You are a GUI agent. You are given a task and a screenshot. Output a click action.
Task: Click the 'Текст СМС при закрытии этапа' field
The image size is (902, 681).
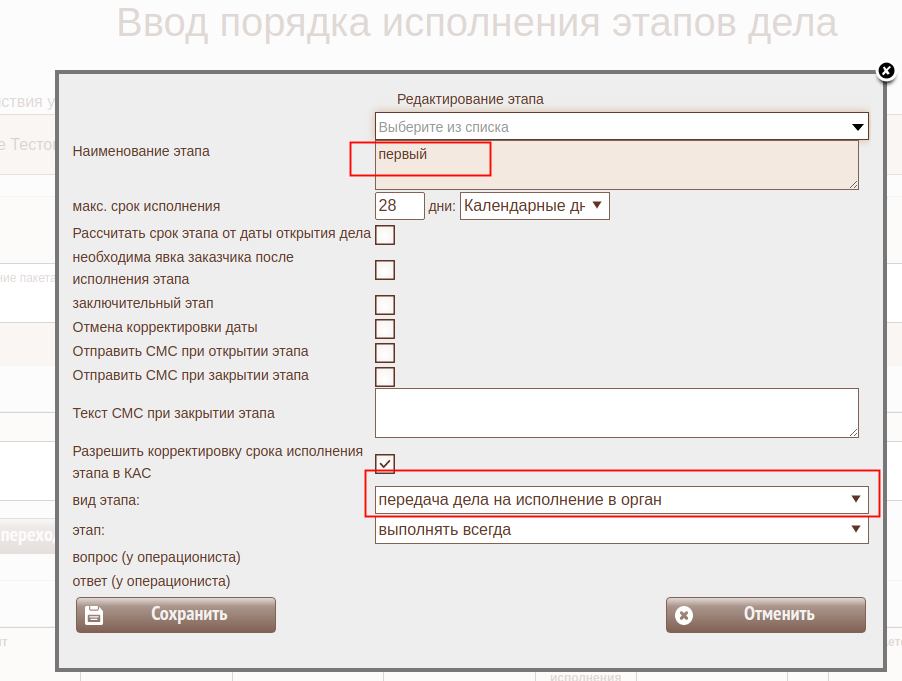[616, 413]
